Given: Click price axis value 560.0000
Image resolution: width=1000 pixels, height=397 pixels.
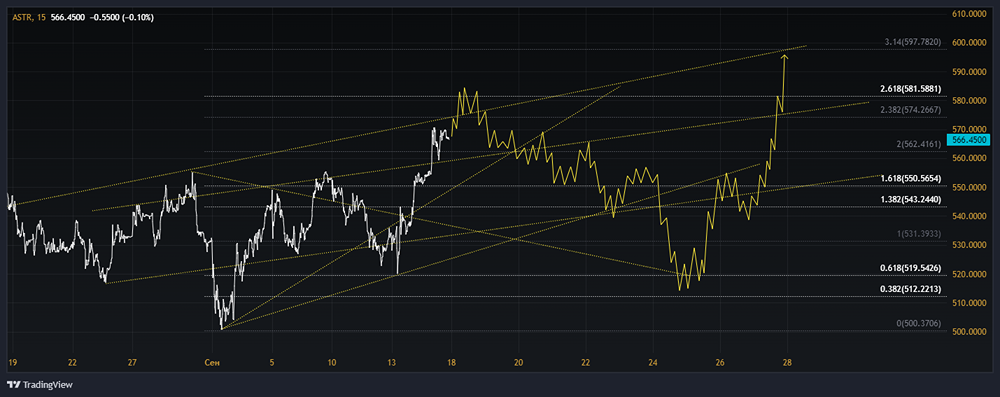Looking at the screenshot, I should 969,158.
